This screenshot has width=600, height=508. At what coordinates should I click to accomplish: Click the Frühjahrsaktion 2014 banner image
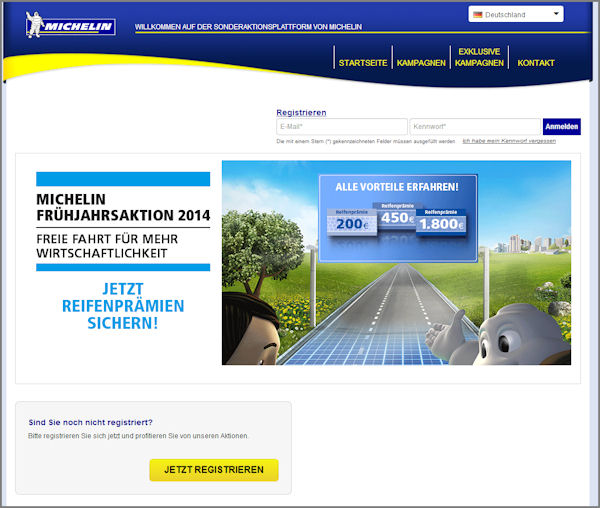click(x=396, y=262)
